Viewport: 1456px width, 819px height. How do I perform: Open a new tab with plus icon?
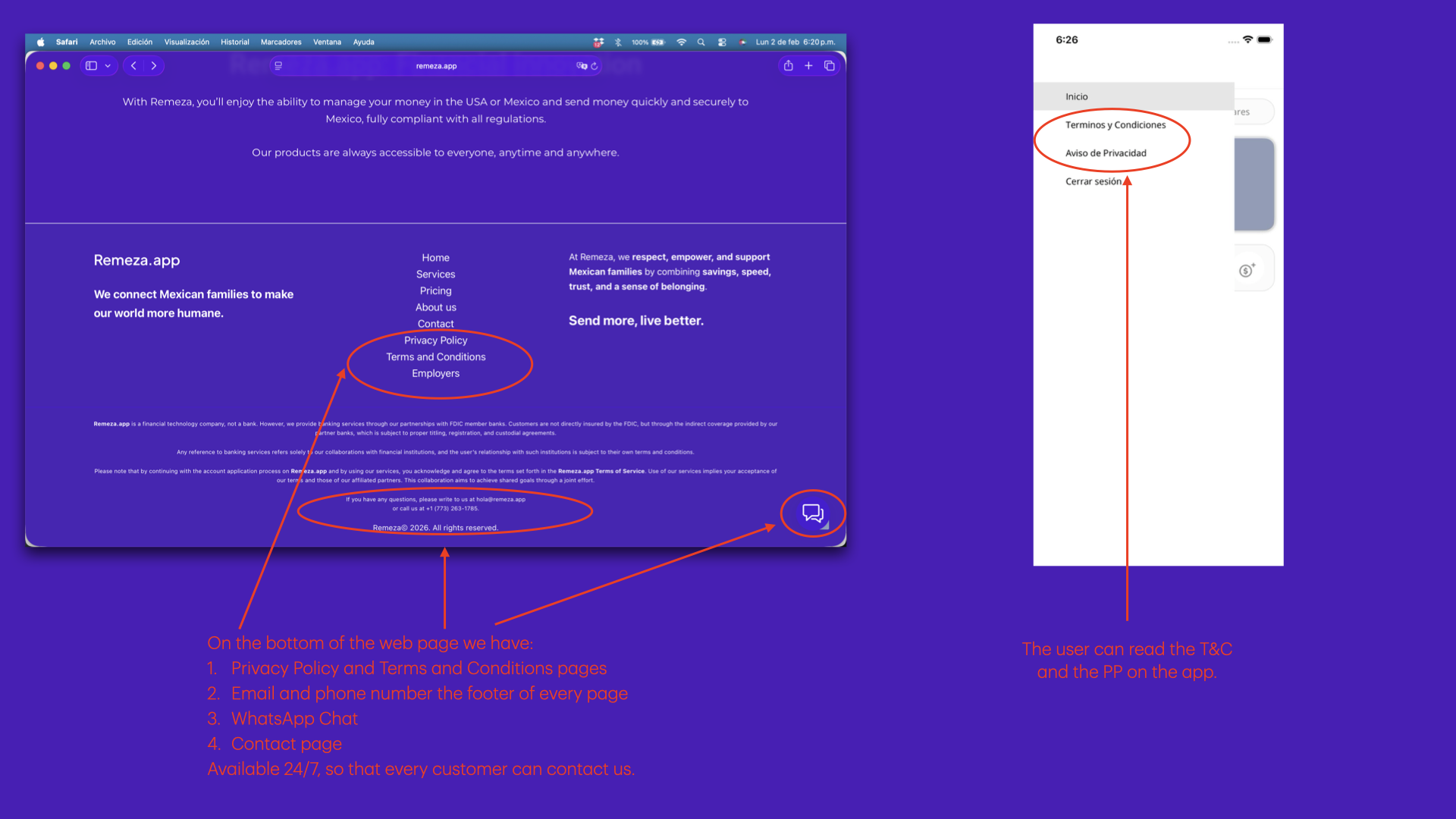coord(808,66)
